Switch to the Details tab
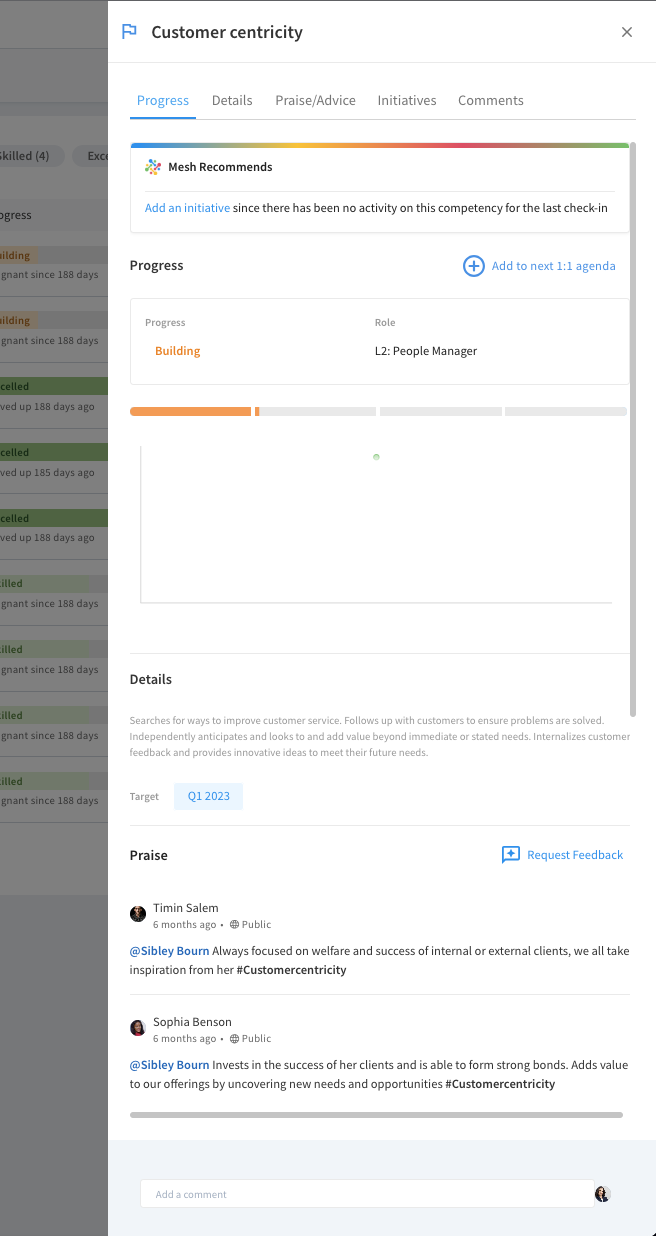Screen dimensions: 656x1236 pos(232,100)
